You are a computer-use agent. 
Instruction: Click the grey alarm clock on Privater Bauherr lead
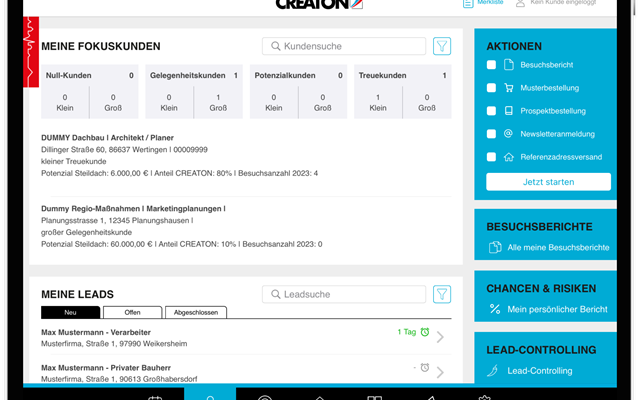pos(425,367)
